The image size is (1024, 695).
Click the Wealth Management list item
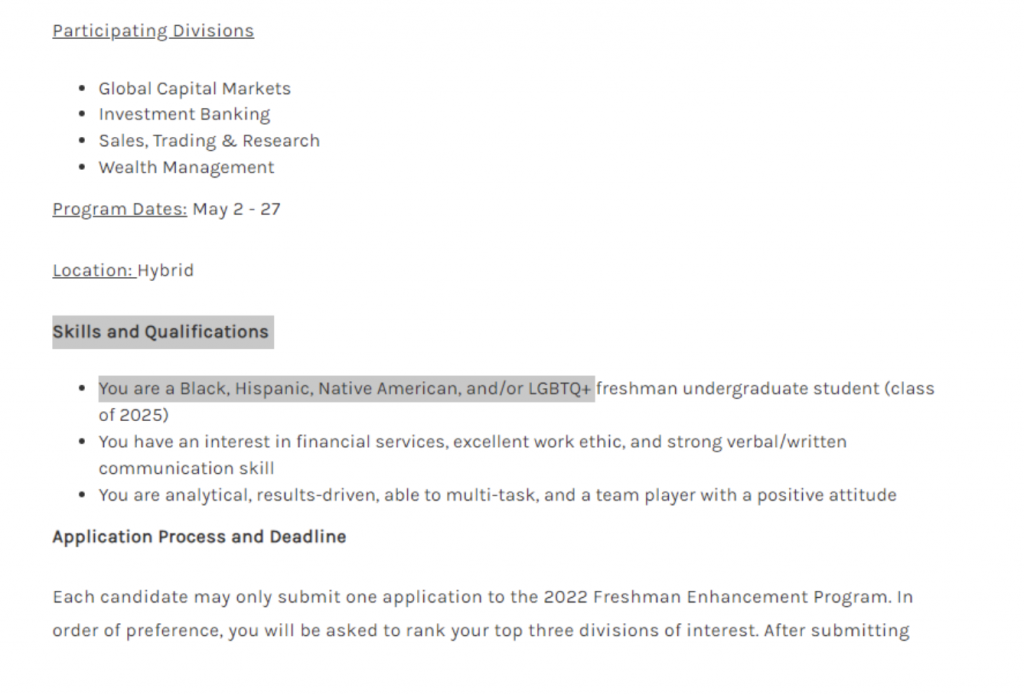click(x=186, y=167)
